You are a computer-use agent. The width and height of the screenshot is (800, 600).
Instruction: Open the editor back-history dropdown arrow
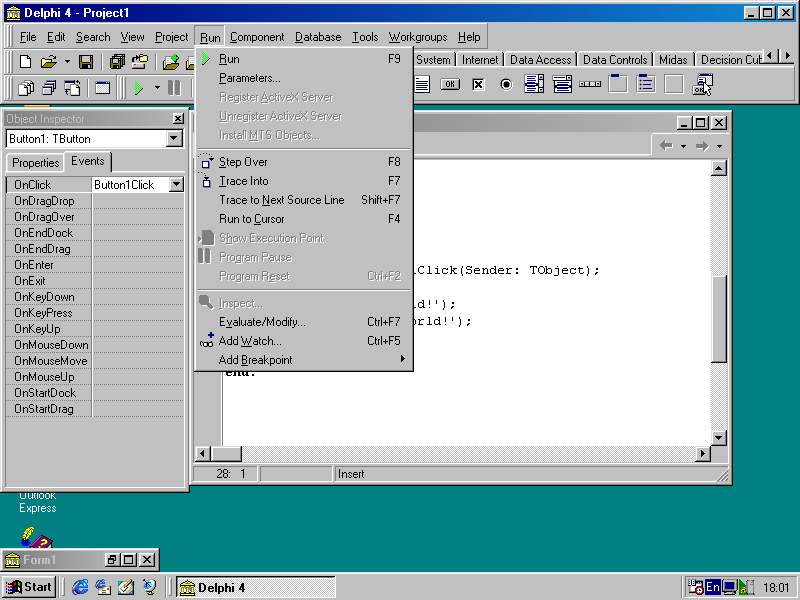(x=683, y=146)
